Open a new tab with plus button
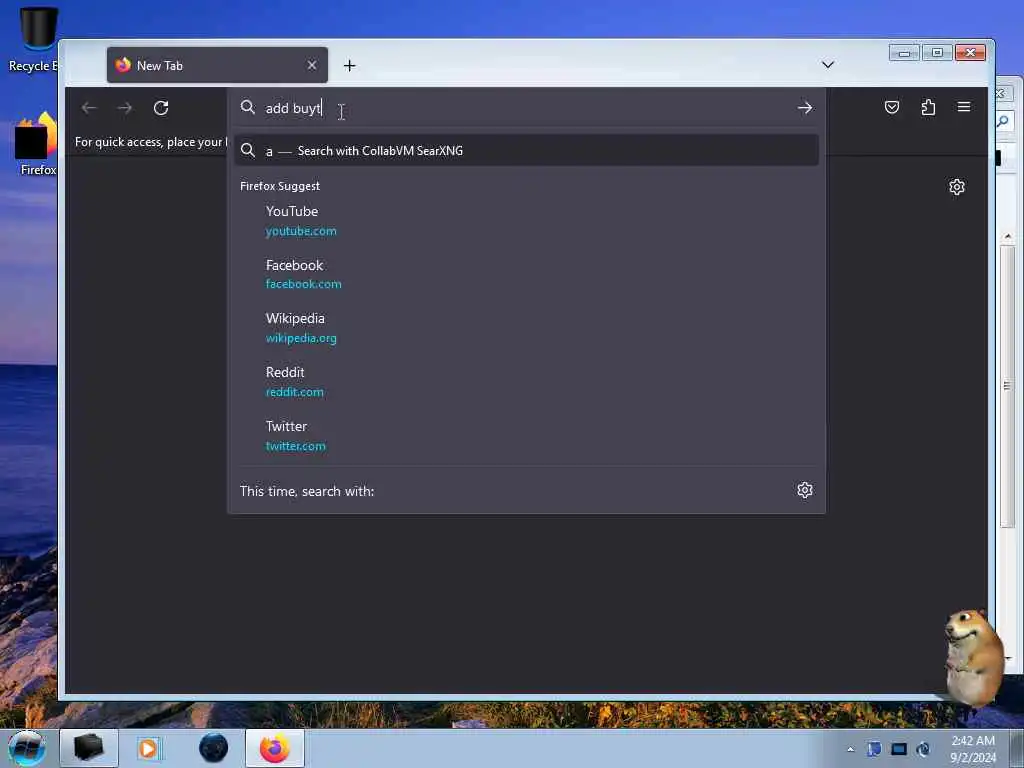 click(x=349, y=65)
